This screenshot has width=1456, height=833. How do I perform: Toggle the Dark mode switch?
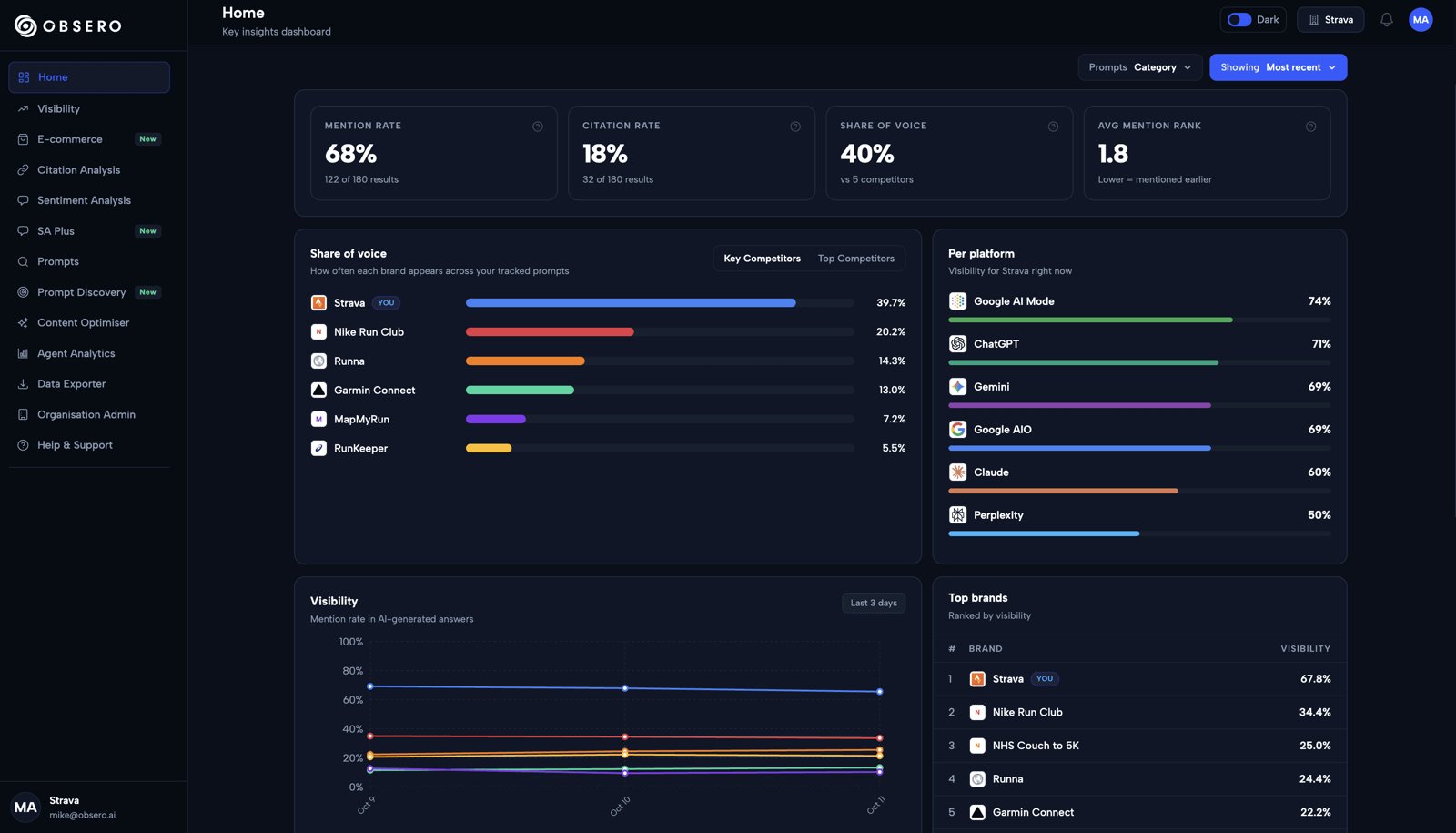coord(1239,19)
